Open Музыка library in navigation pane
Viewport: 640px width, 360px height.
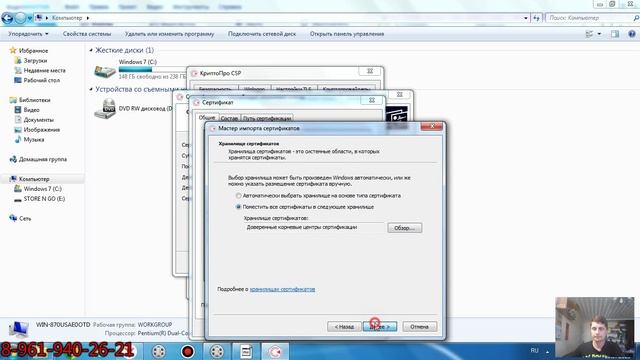click(x=33, y=140)
